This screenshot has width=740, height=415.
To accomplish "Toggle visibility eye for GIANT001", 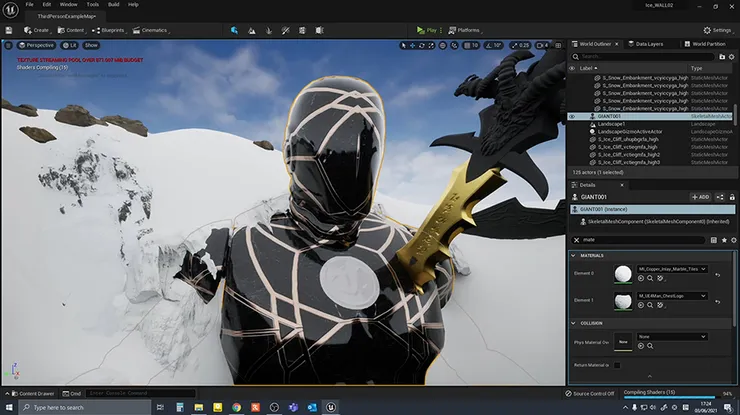I will click(572, 116).
